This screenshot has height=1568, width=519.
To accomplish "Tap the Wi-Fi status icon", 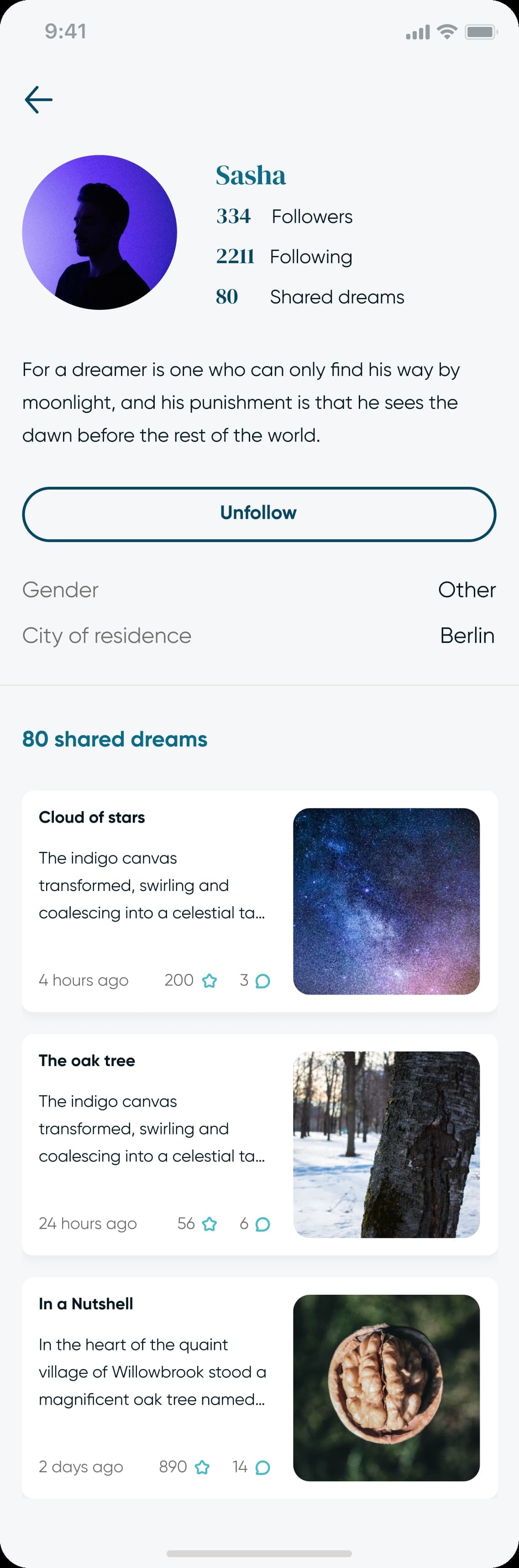I will click(447, 31).
